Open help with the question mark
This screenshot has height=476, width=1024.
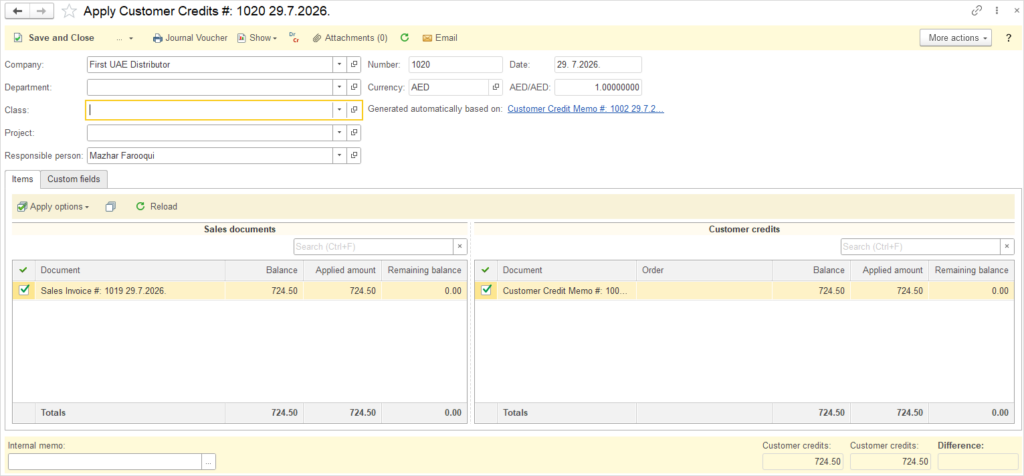coord(1008,38)
